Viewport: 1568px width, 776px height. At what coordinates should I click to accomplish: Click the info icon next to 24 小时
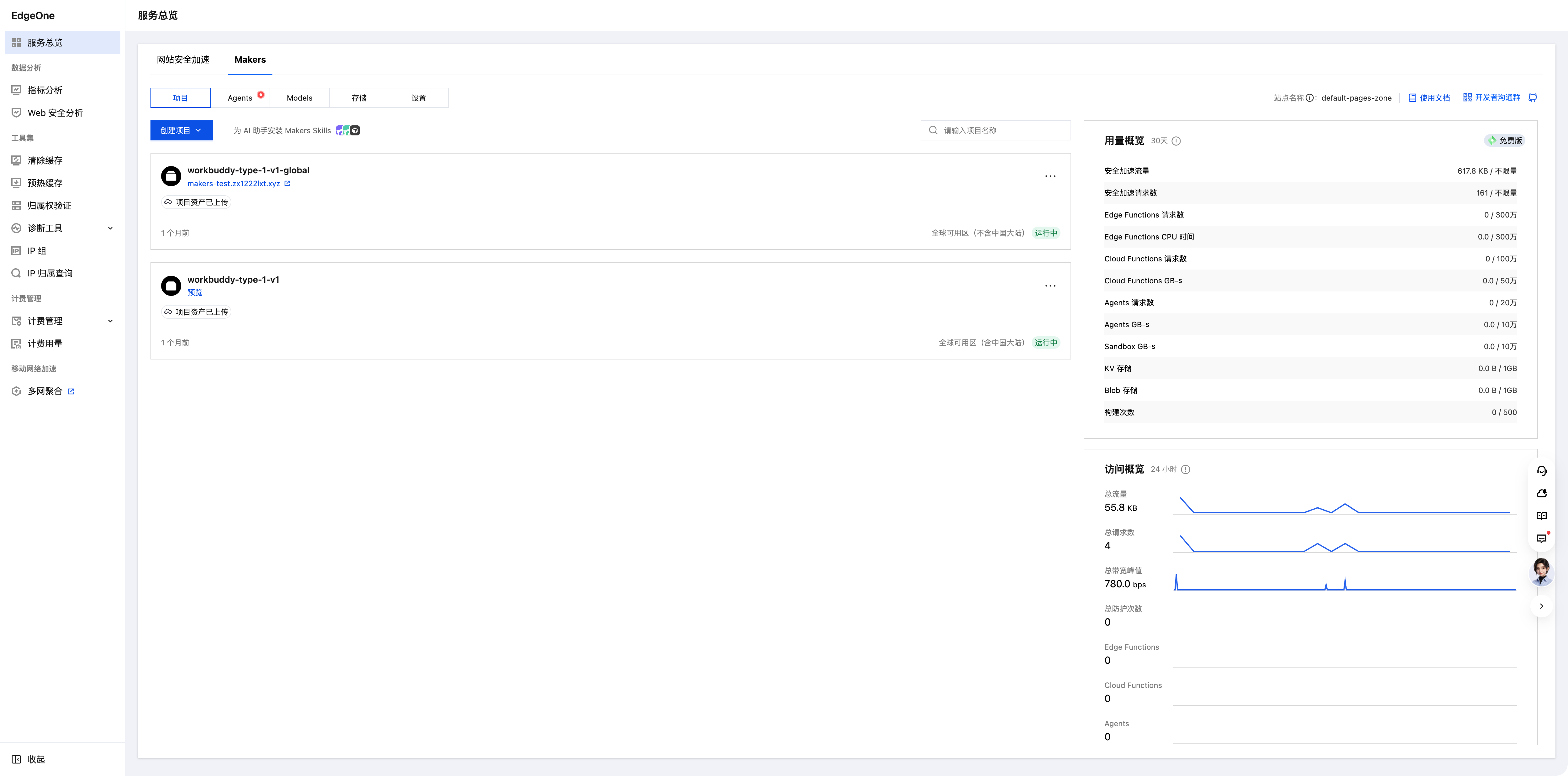pos(1185,469)
